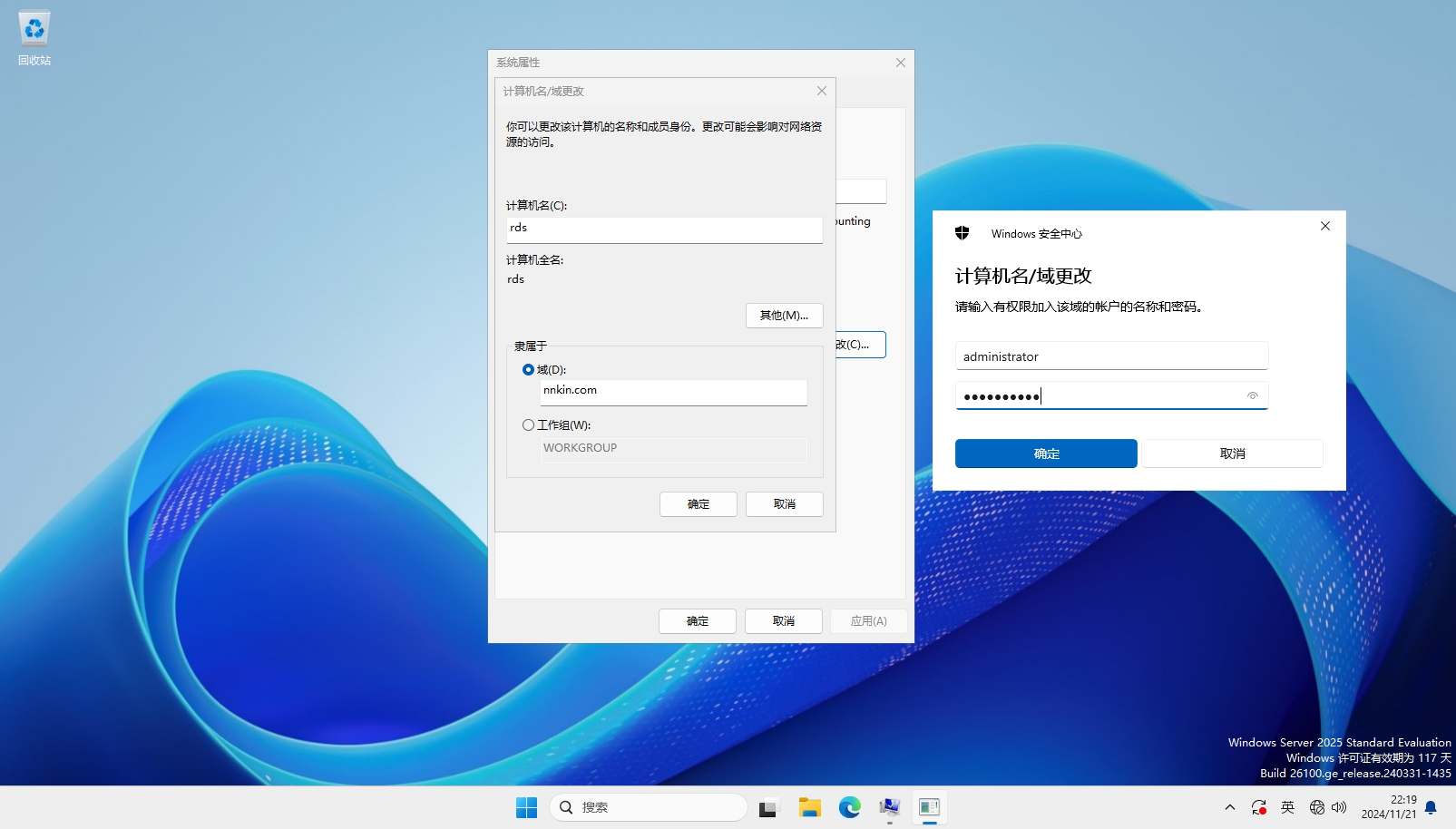Click the notification bell icon
Screen dimensions: 1456x829
coord(1431,807)
